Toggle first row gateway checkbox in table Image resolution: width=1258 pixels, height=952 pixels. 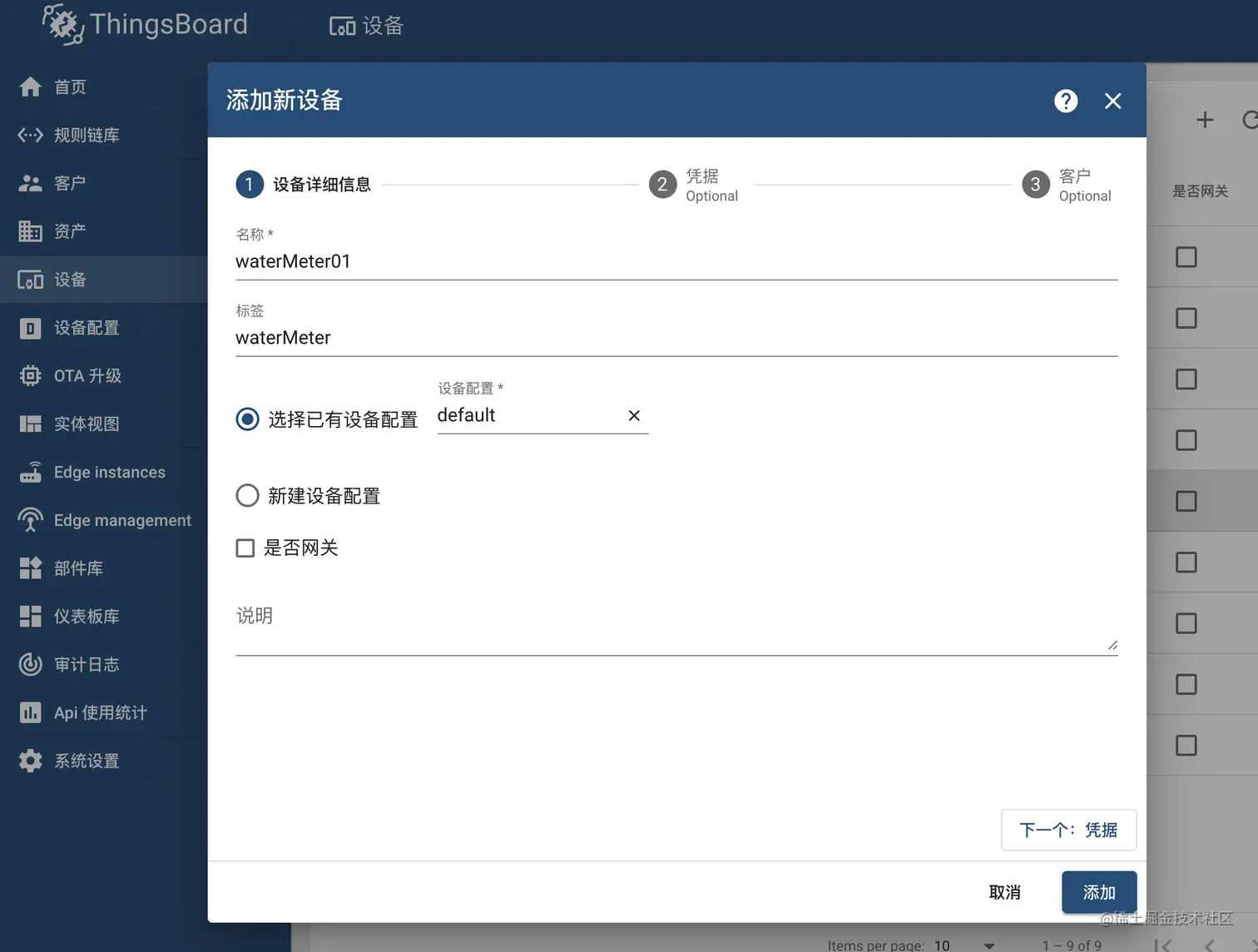pyautogui.click(x=1186, y=257)
